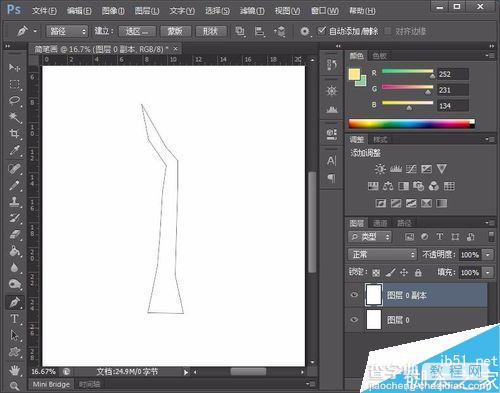Toggle lock transparent pixels
The height and width of the screenshot is (393, 500).
pyautogui.click(x=376, y=273)
